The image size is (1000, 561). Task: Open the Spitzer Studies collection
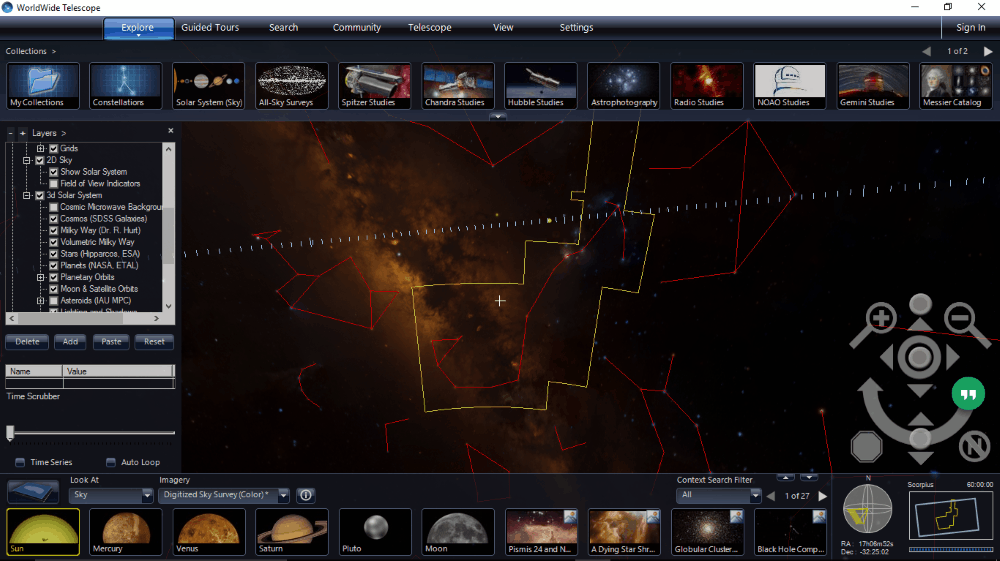click(374, 85)
